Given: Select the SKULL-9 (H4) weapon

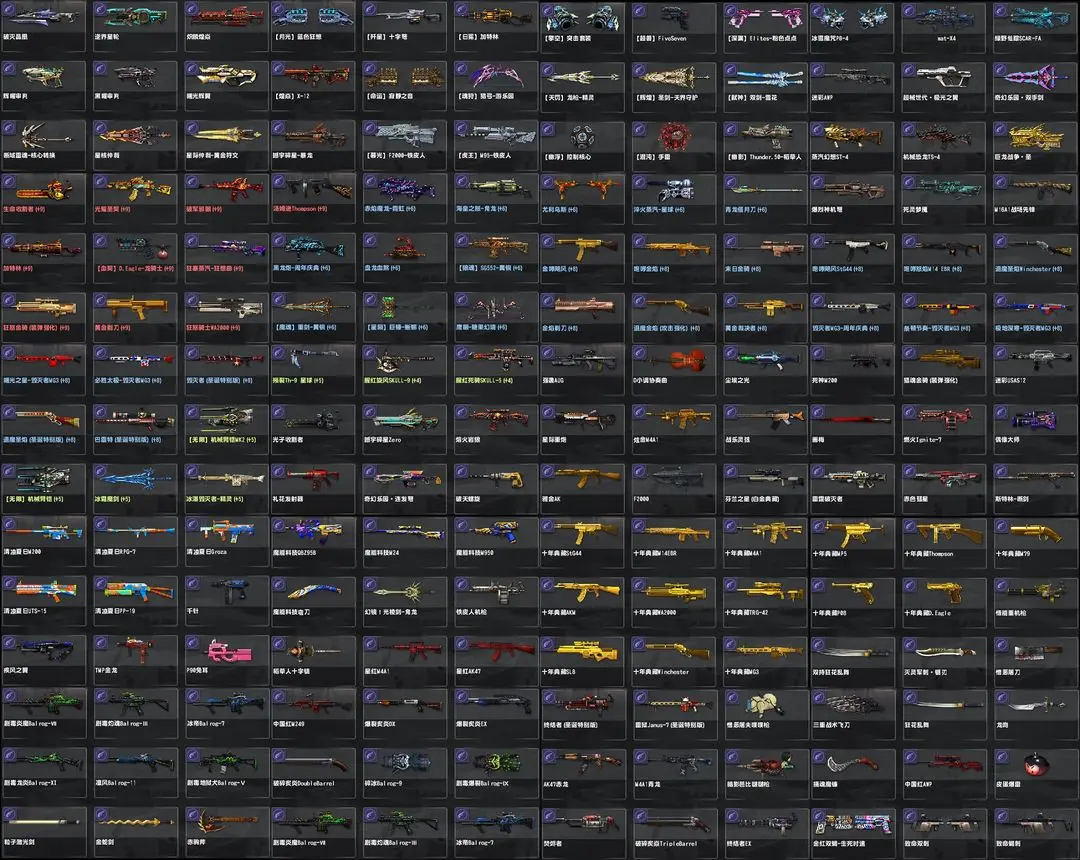Looking at the screenshot, I should coord(404,369).
